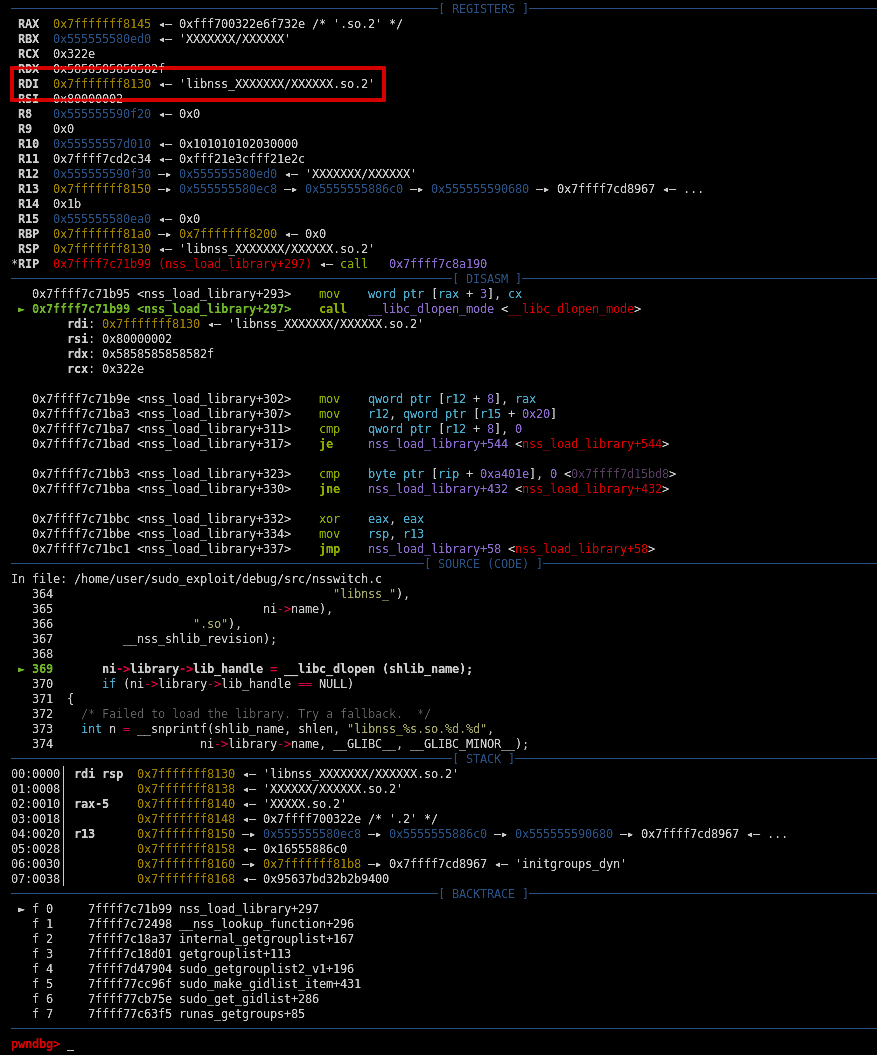
Task: Select RBP value 0x7fffffff81a0
Action: (x=102, y=234)
